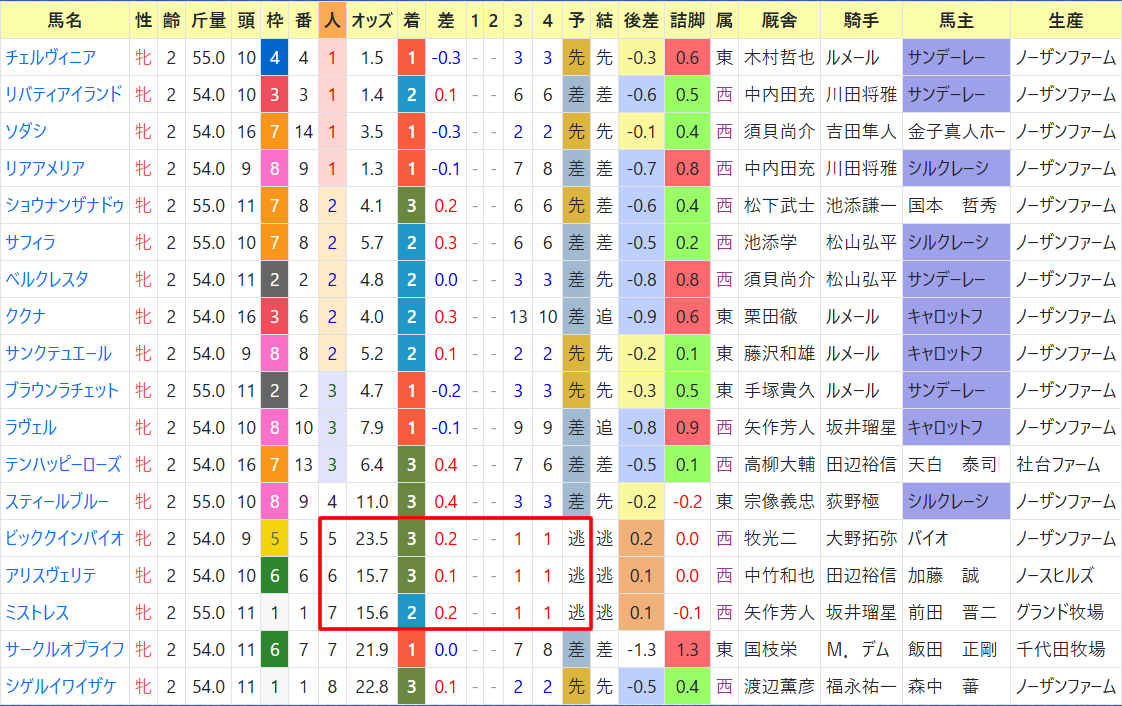The width and height of the screenshot is (1122, 706).
Task: Open horse link ソダシ
Action: (26, 132)
